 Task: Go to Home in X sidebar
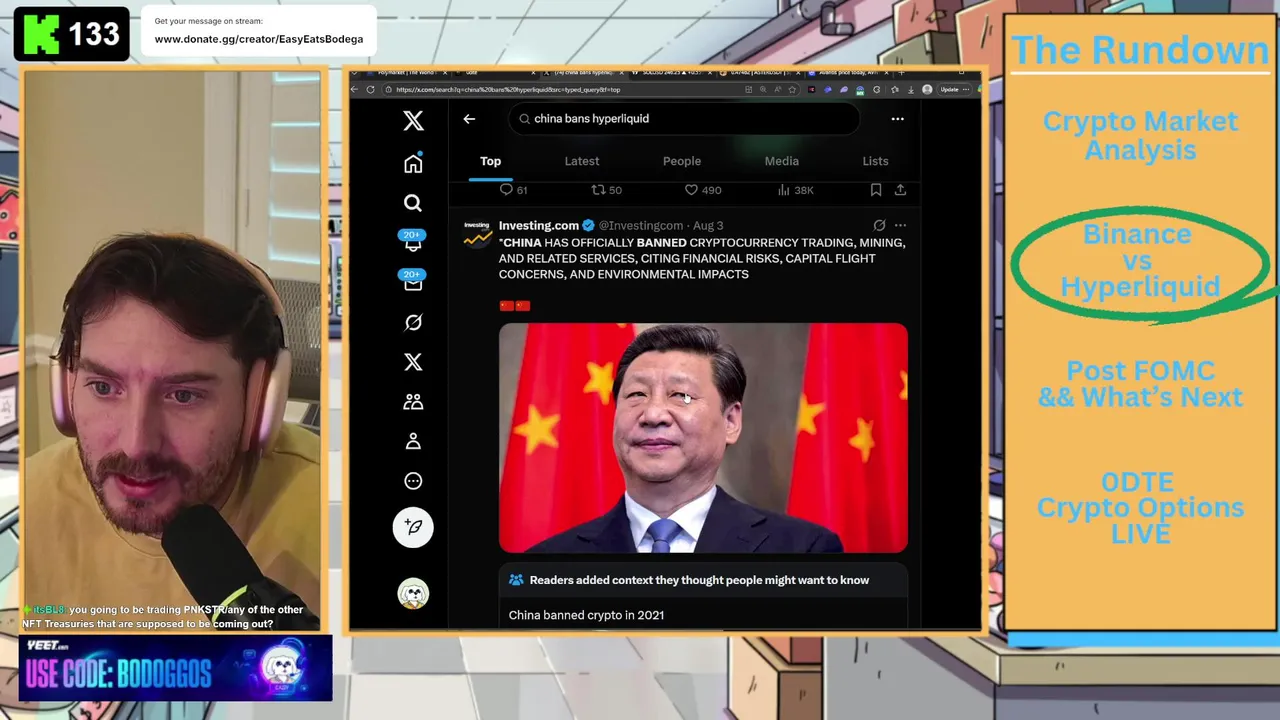pos(413,164)
